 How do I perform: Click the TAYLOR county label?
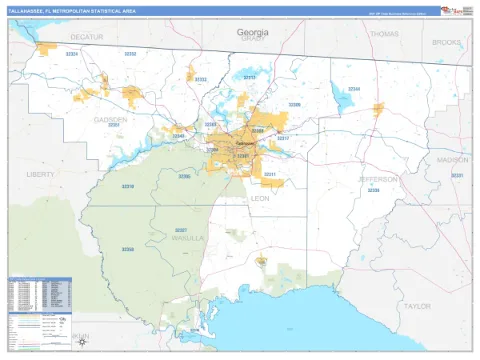coord(417,306)
